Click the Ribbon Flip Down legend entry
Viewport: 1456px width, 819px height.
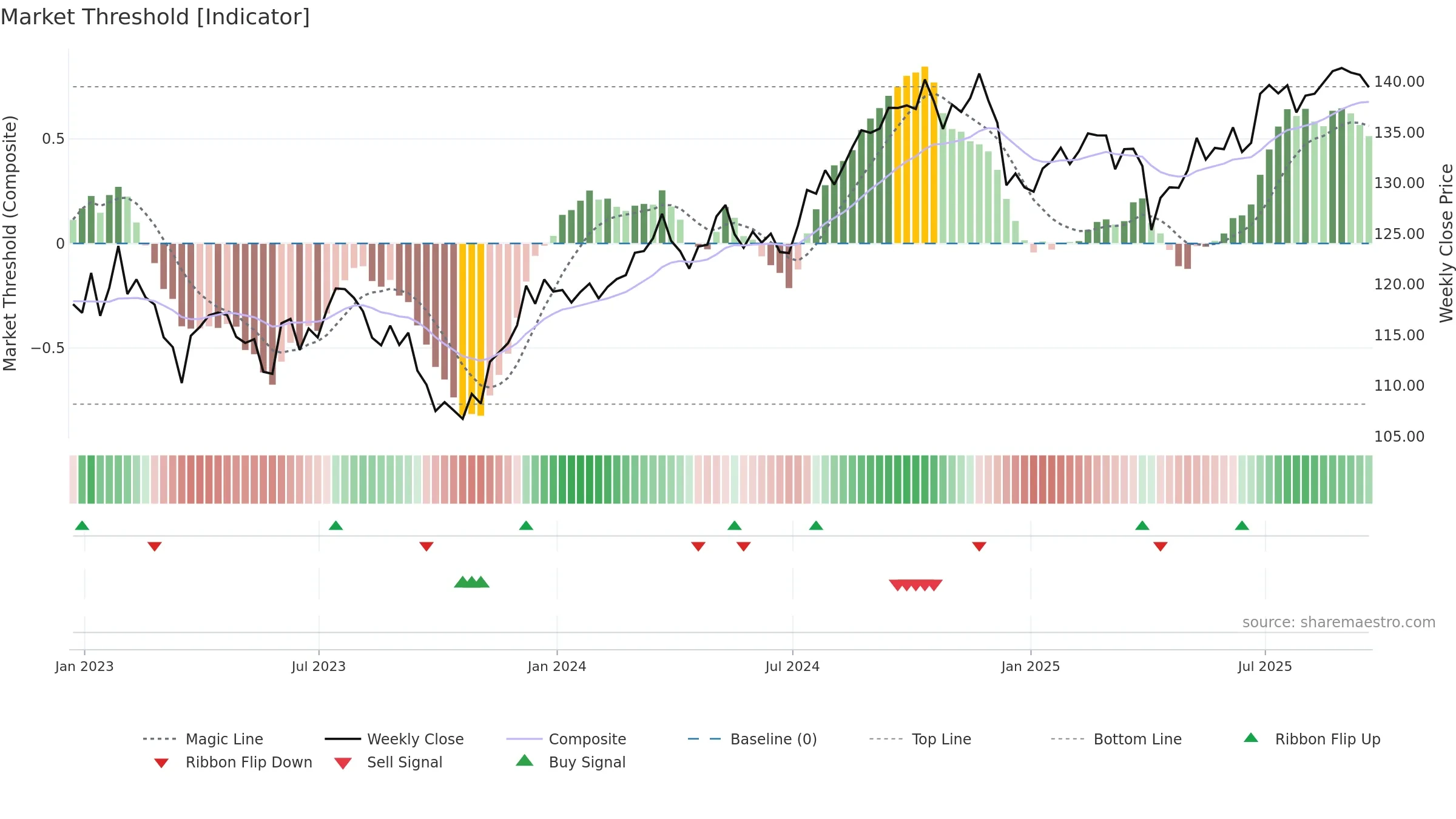[232, 762]
